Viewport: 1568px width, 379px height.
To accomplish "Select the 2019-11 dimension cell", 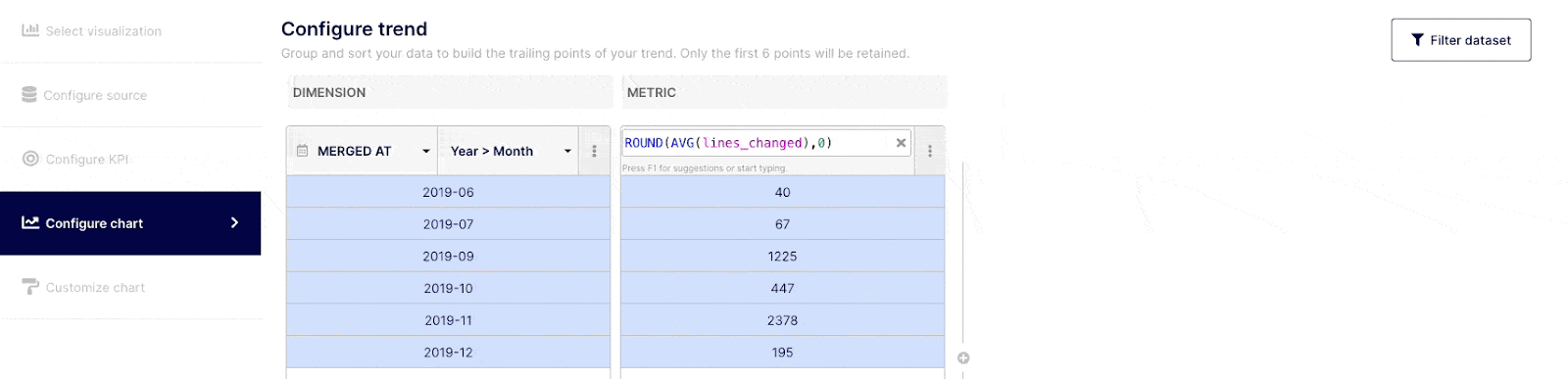I will [x=448, y=320].
